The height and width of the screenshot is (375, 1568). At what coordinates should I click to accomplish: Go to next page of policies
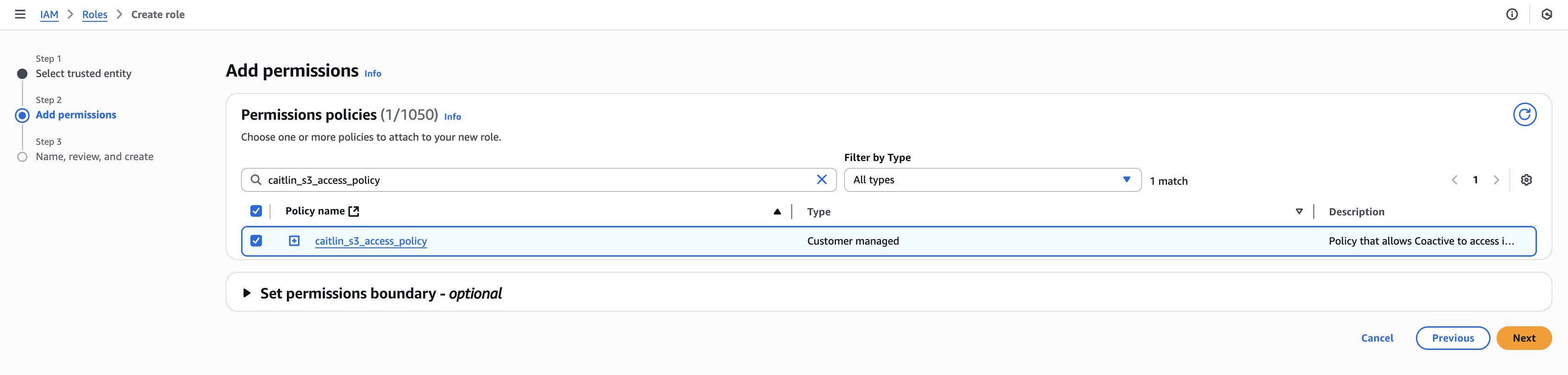click(x=1496, y=180)
